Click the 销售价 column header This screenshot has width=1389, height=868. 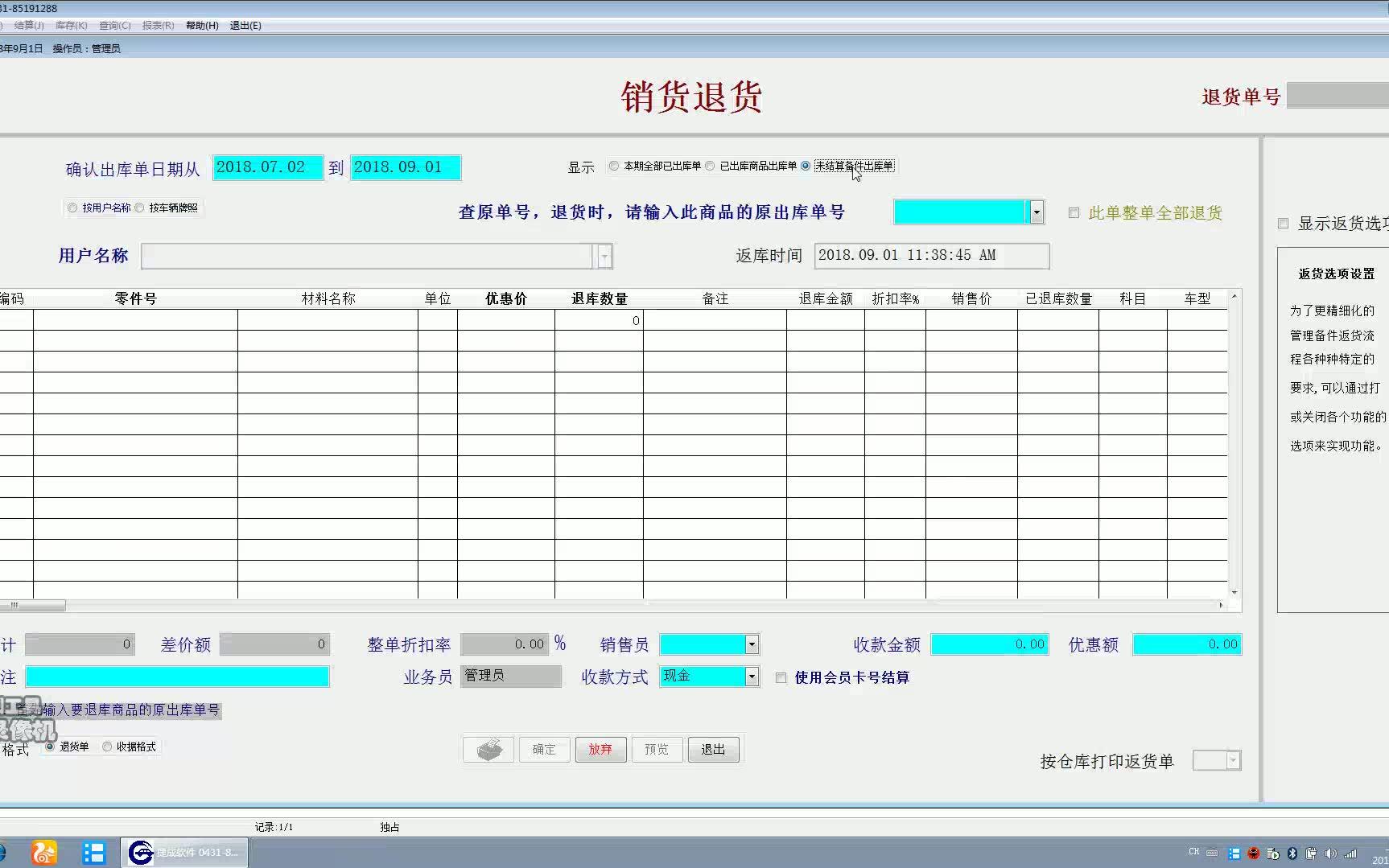coord(972,298)
